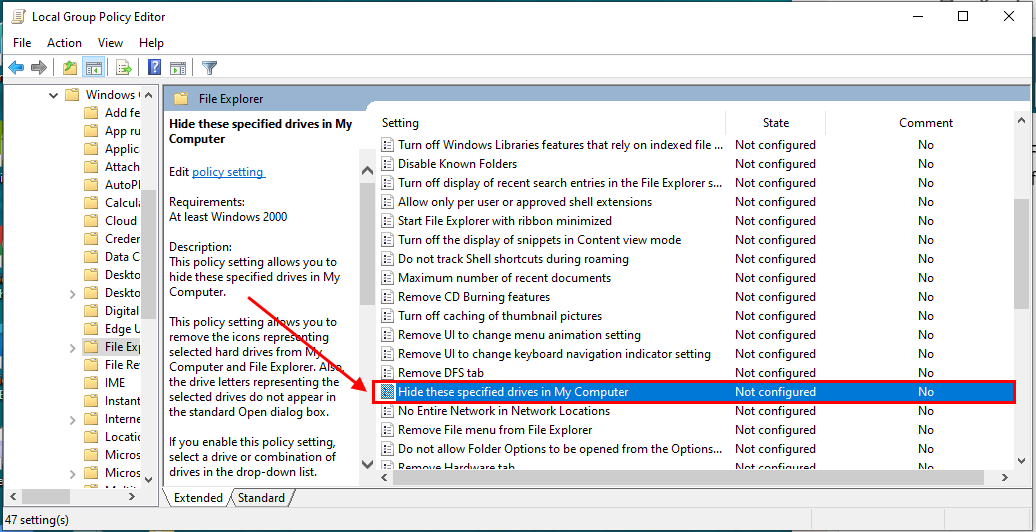1036x532 pixels.
Task: Sort list by the State column header
Action: click(x=775, y=123)
